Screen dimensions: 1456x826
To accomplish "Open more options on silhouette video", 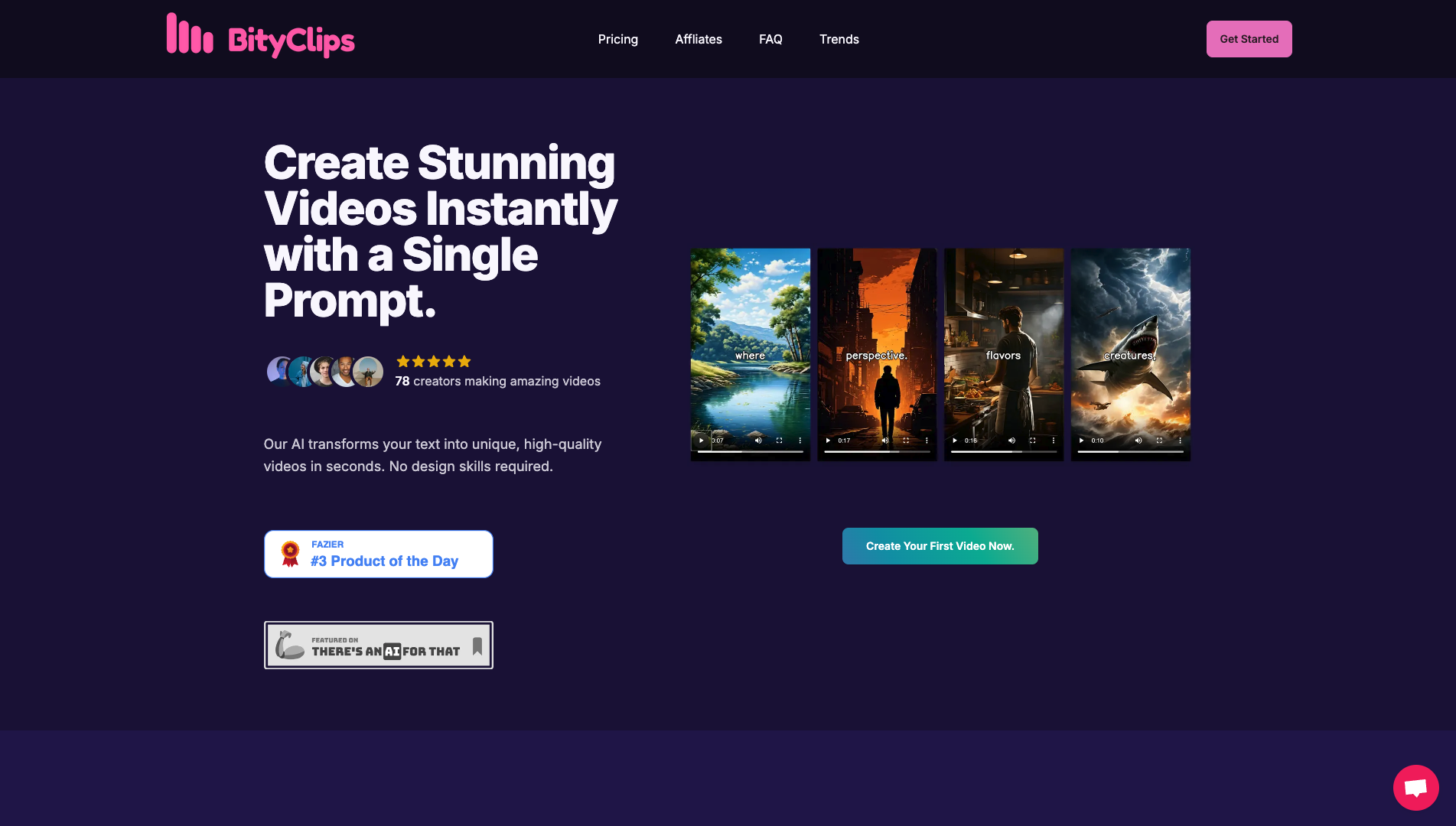I will 927,441.
